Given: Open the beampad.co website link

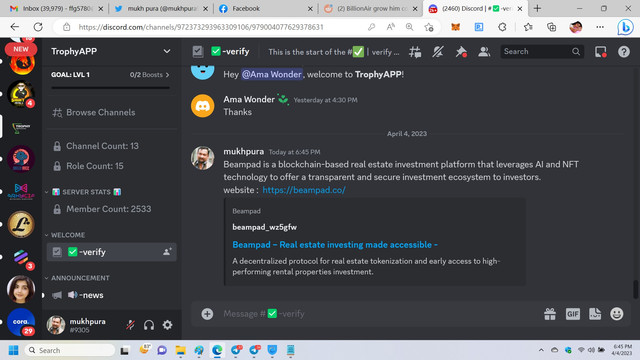Looking at the screenshot, I should pos(304,190).
